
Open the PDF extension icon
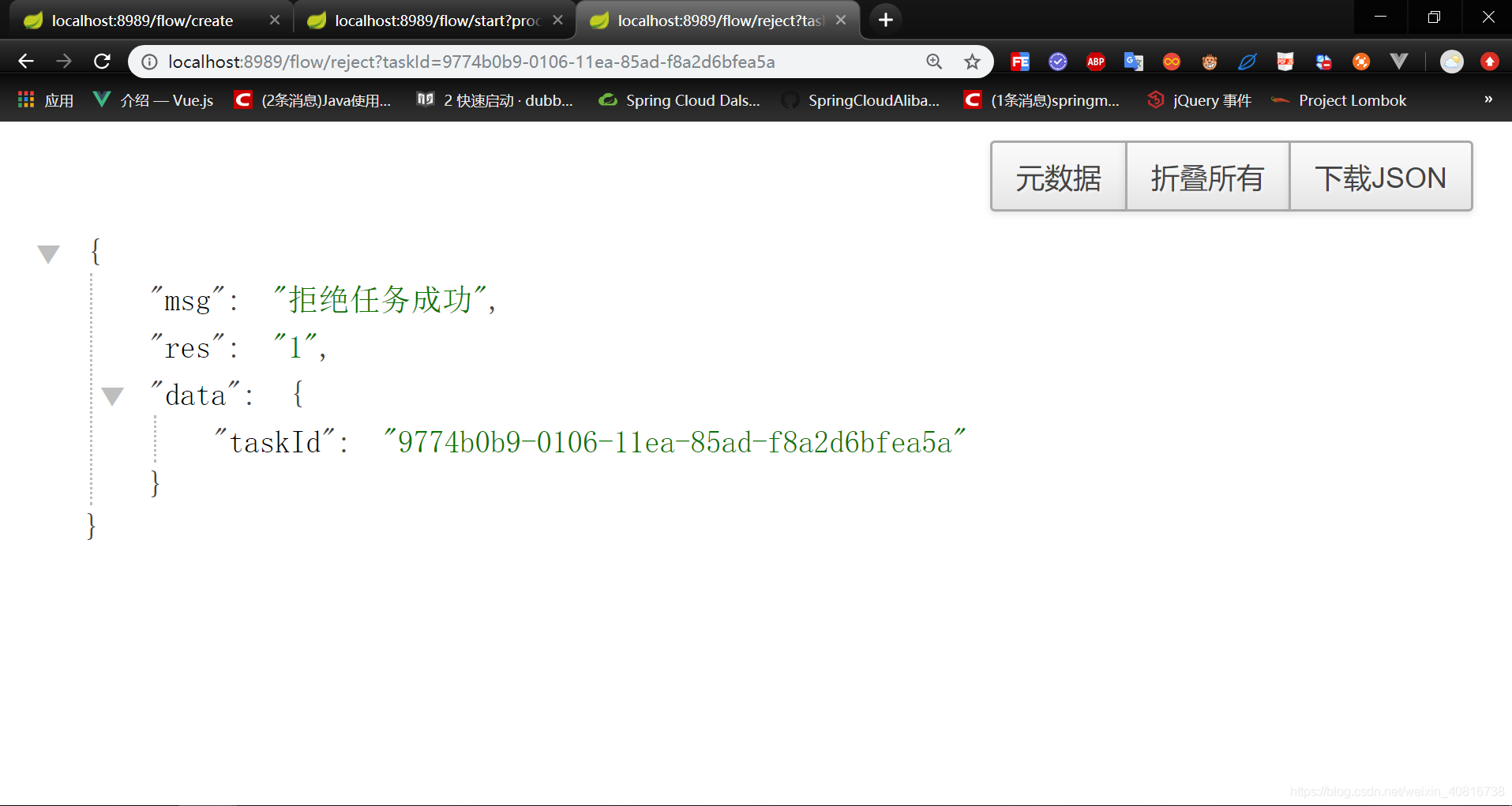(1285, 62)
